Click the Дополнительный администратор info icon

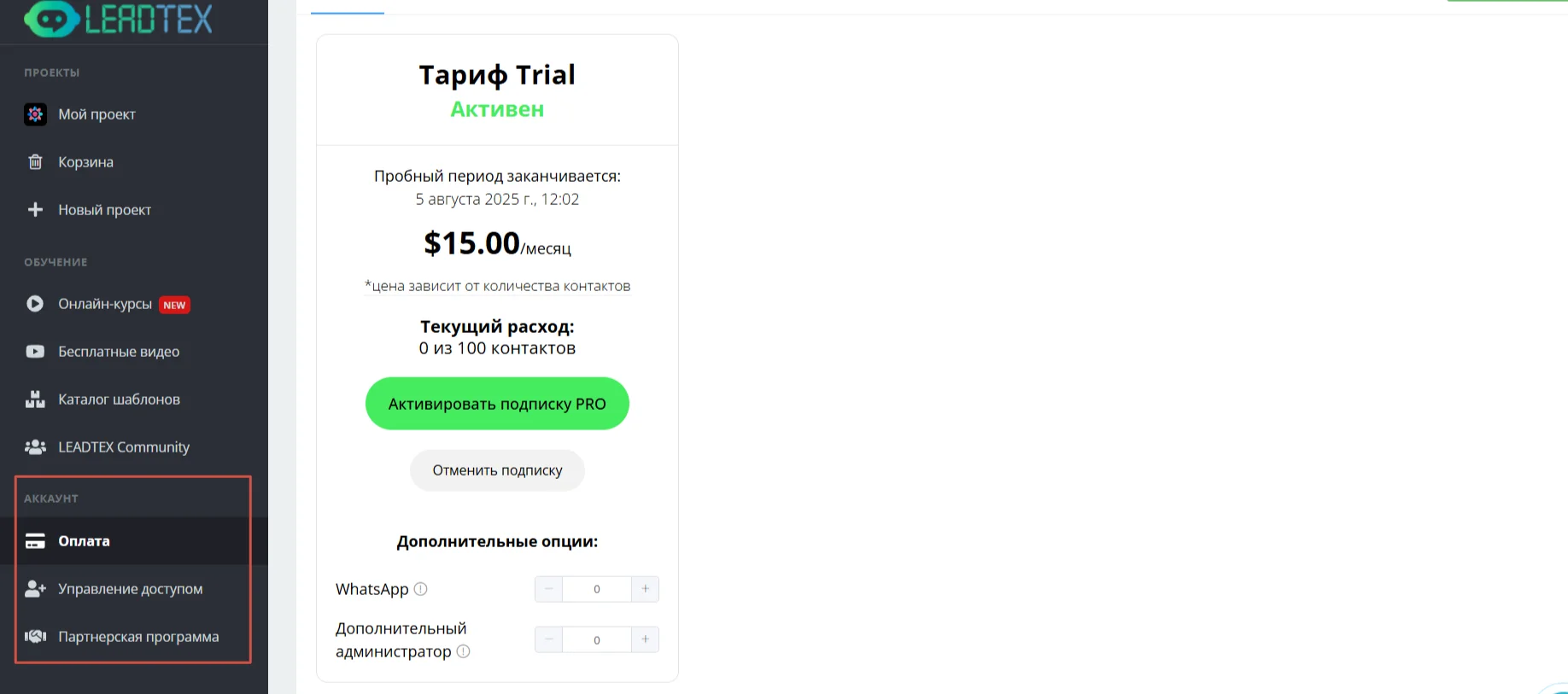coord(463,651)
